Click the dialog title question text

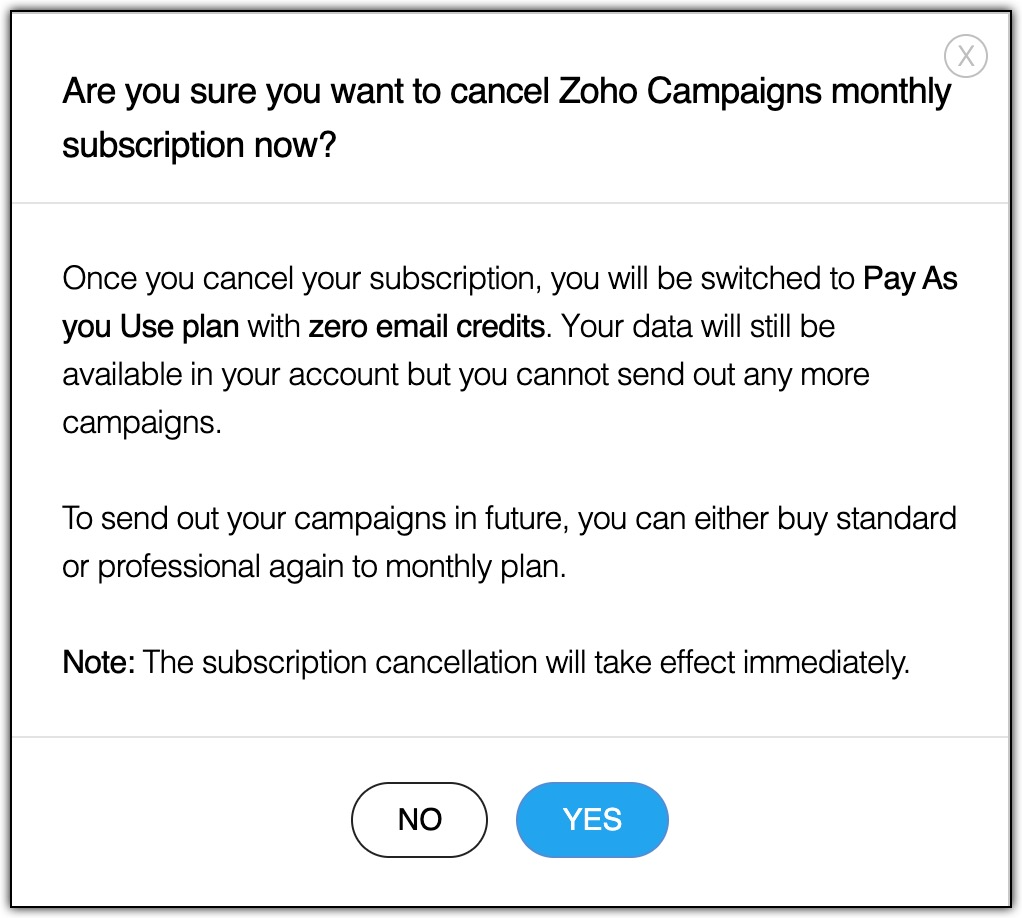(506, 117)
